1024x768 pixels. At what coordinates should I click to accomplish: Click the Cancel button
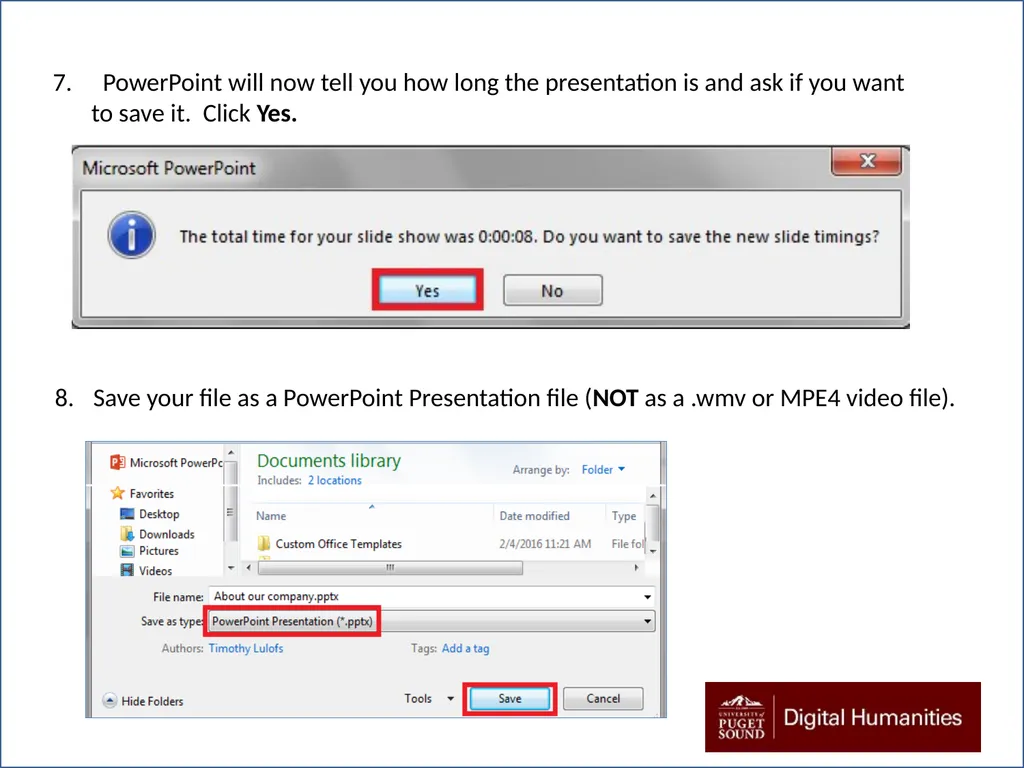(603, 698)
